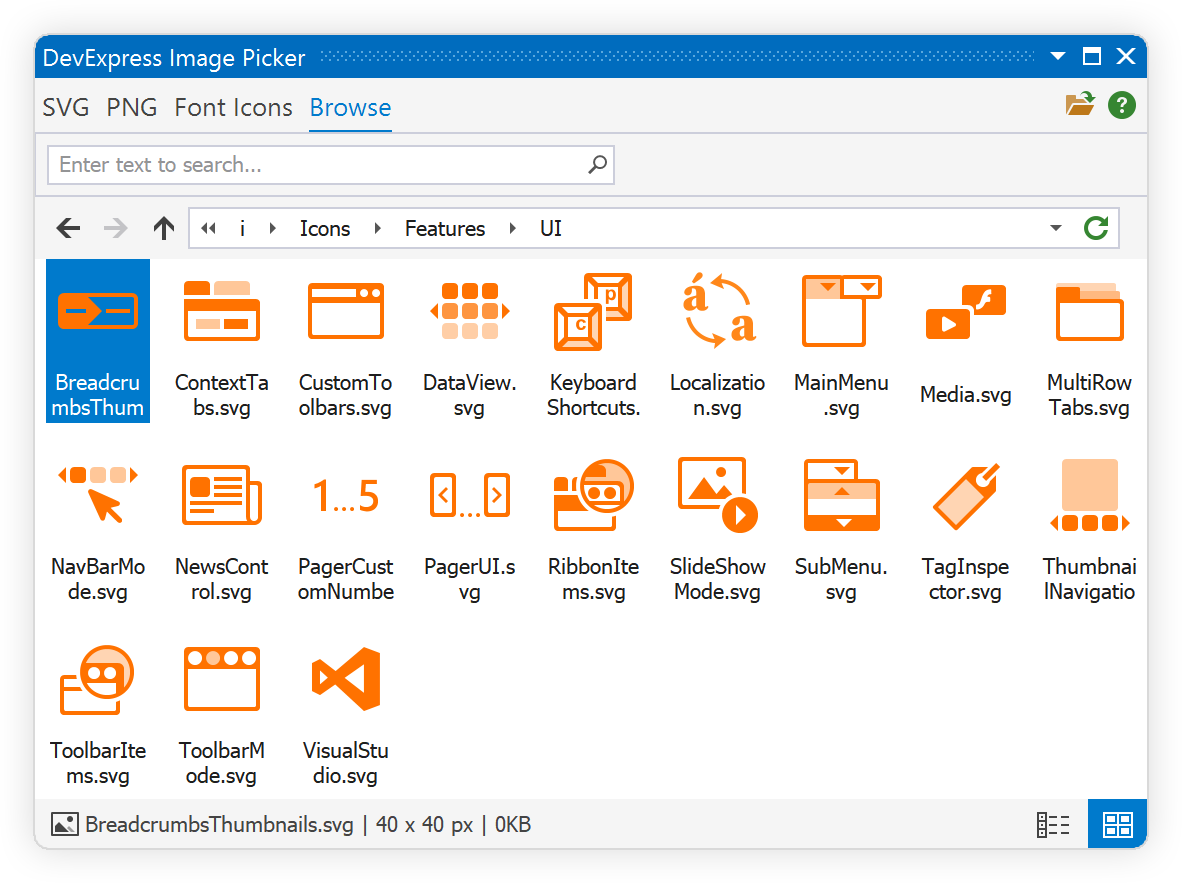Switch to the SVG tab
Image resolution: width=1182 pixels, height=884 pixels.
[66, 108]
